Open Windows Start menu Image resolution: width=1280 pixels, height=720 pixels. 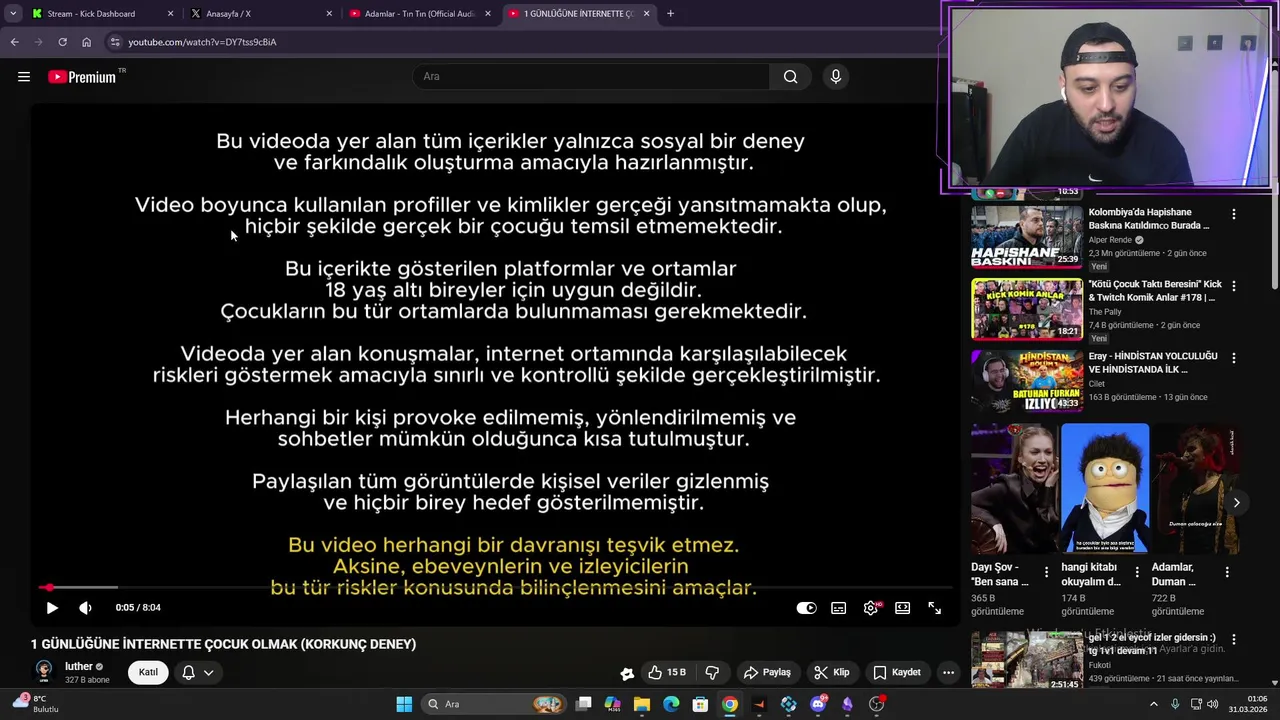tap(404, 704)
